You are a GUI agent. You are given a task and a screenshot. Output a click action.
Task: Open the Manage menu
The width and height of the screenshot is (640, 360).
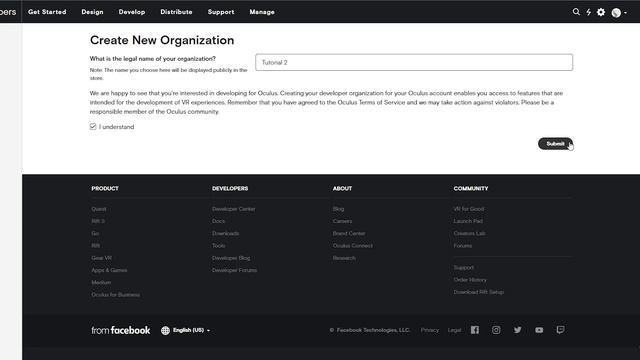[x=262, y=12]
